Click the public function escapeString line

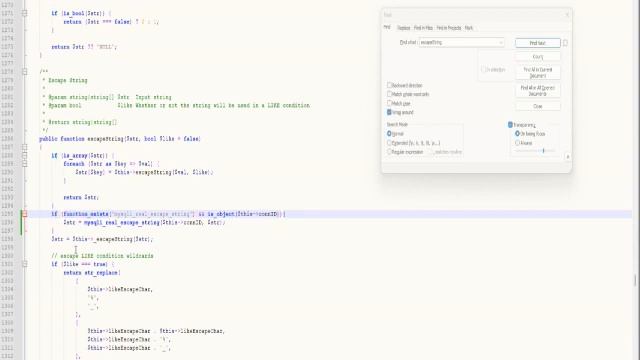click(x=120, y=139)
